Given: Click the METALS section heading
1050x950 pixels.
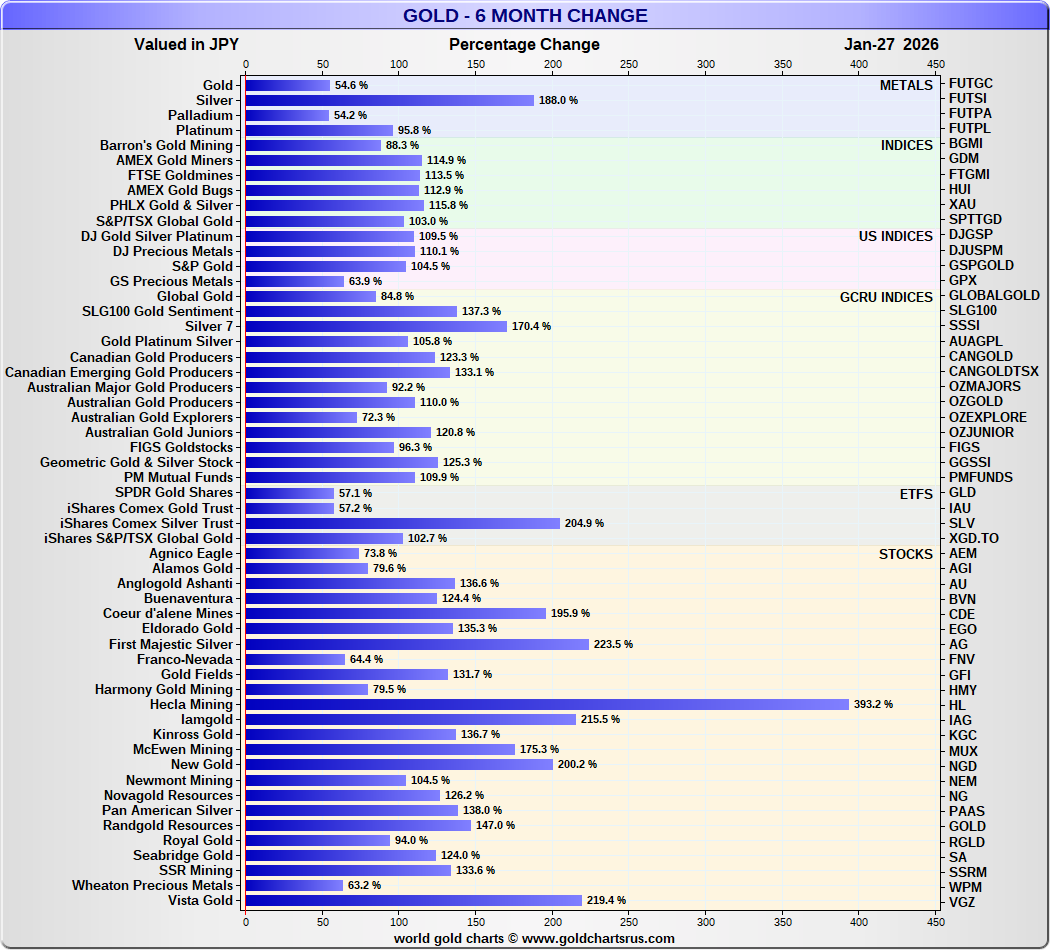Looking at the screenshot, I should point(906,85).
